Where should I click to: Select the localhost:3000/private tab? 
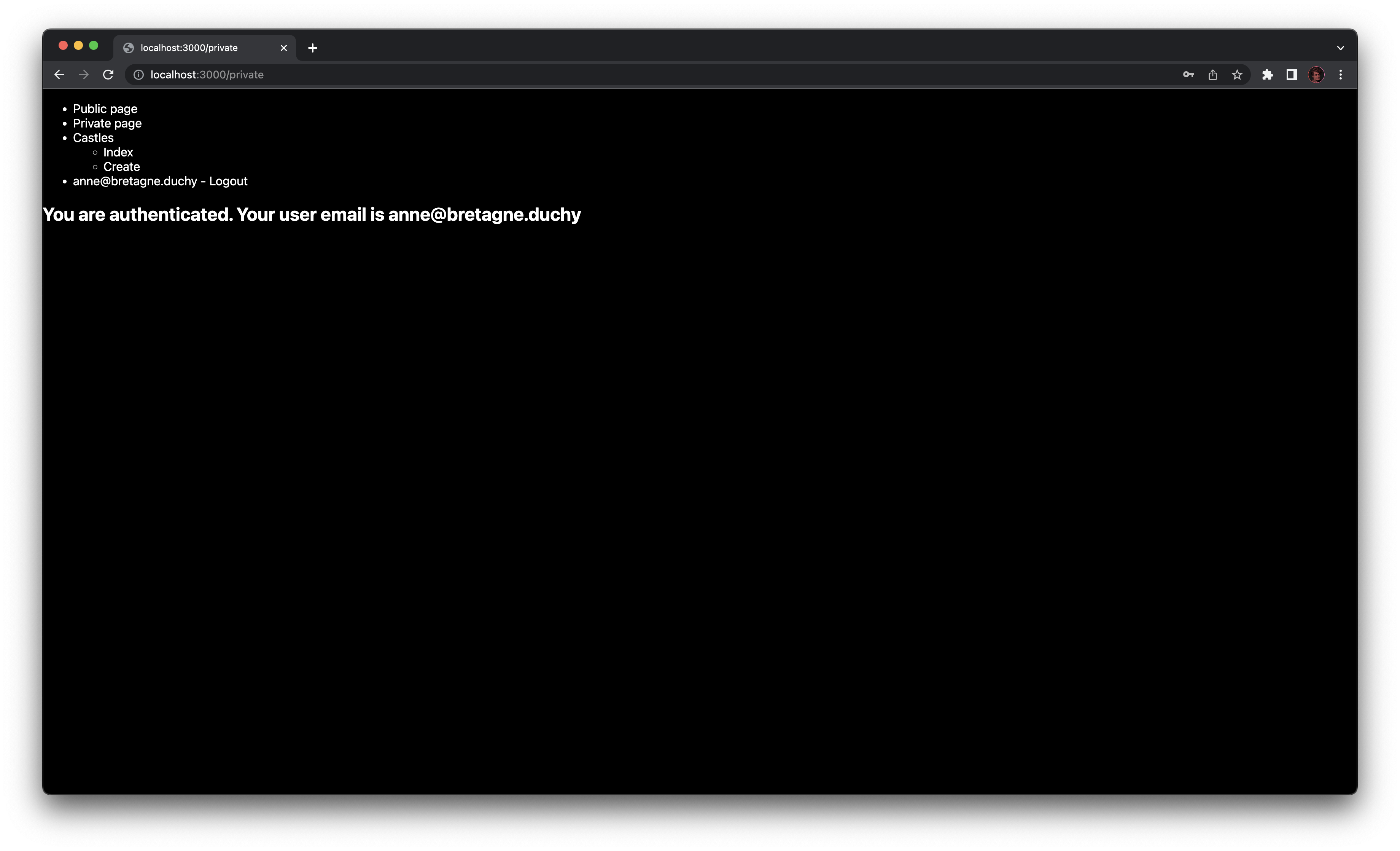[193, 48]
